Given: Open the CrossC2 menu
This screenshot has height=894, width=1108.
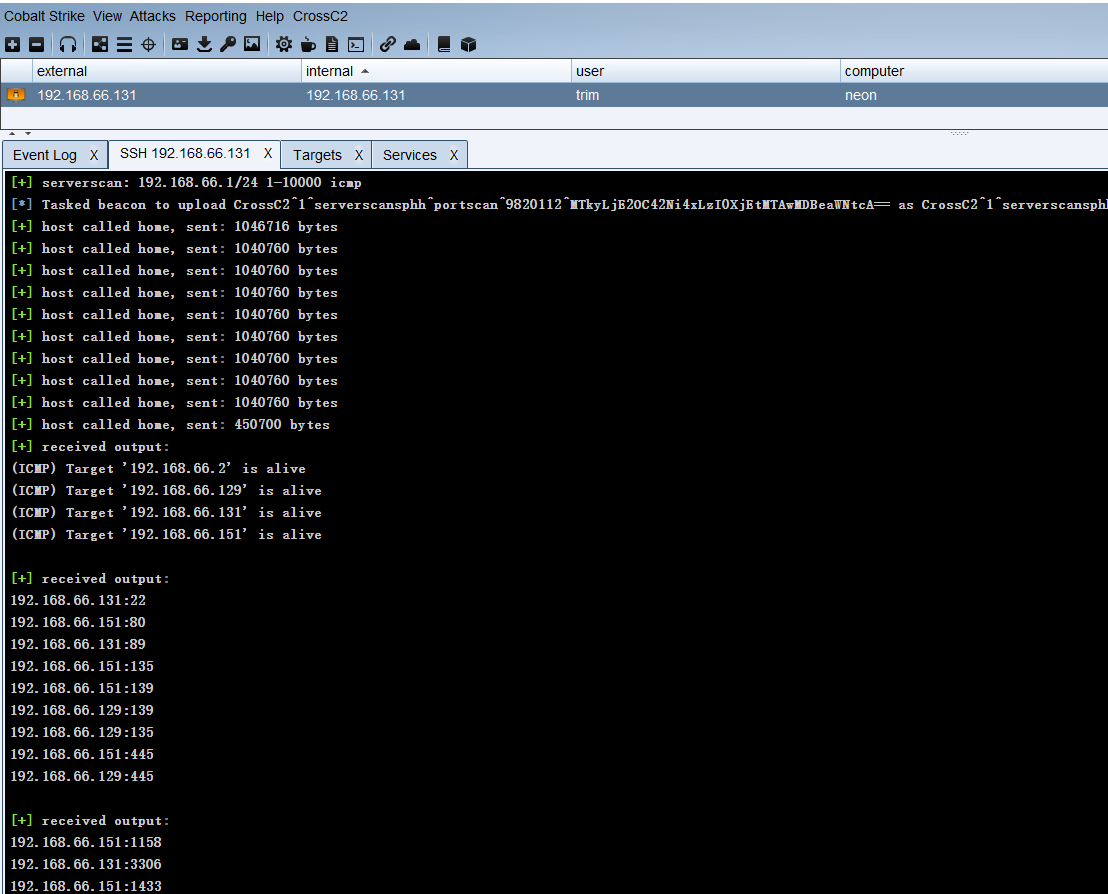Looking at the screenshot, I should click(320, 15).
